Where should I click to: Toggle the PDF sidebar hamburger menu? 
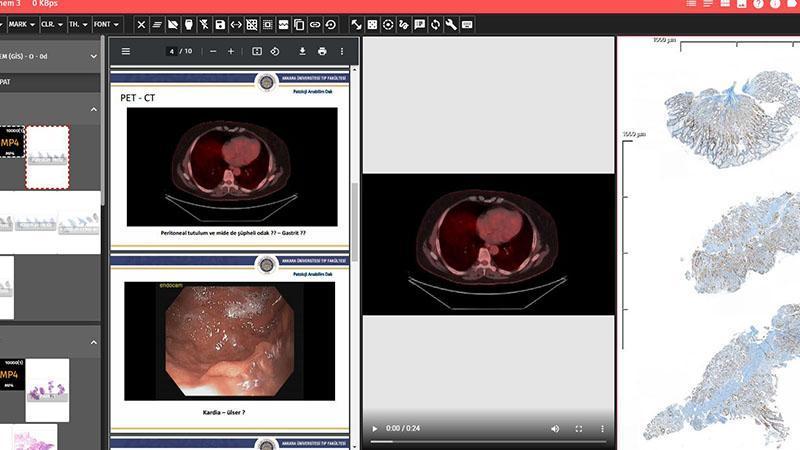pyautogui.click(x=125, y=51)
